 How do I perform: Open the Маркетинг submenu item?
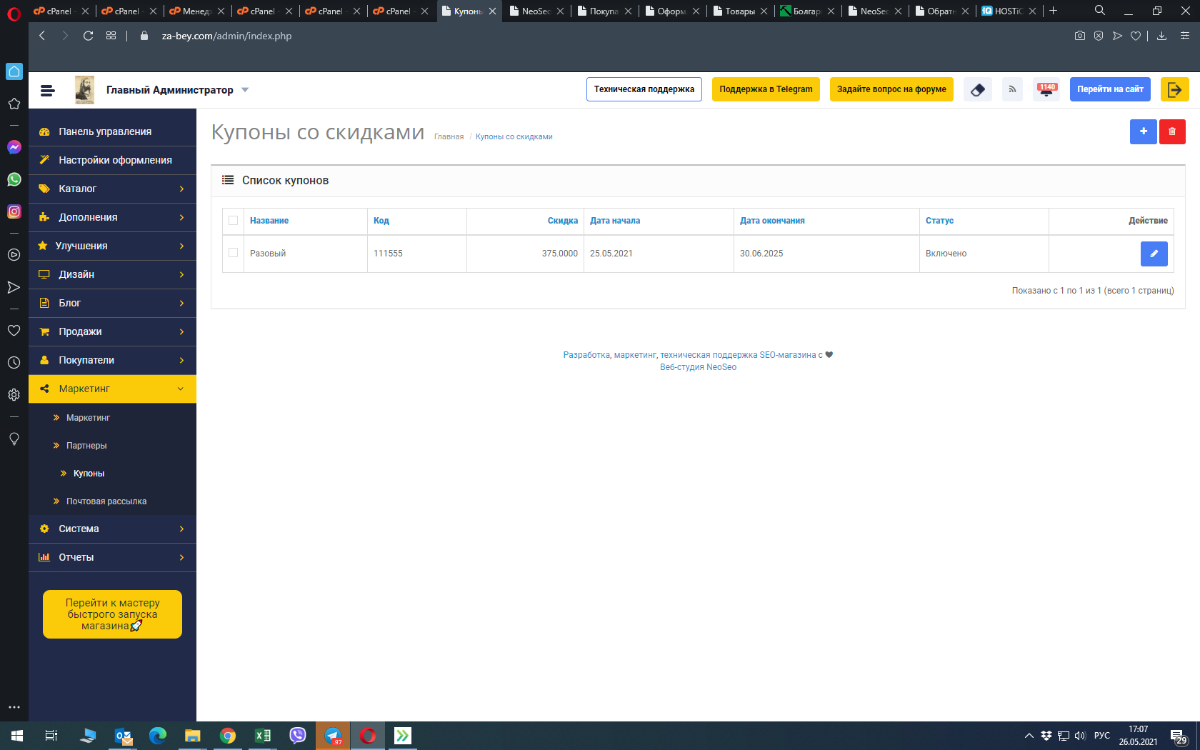88,417
